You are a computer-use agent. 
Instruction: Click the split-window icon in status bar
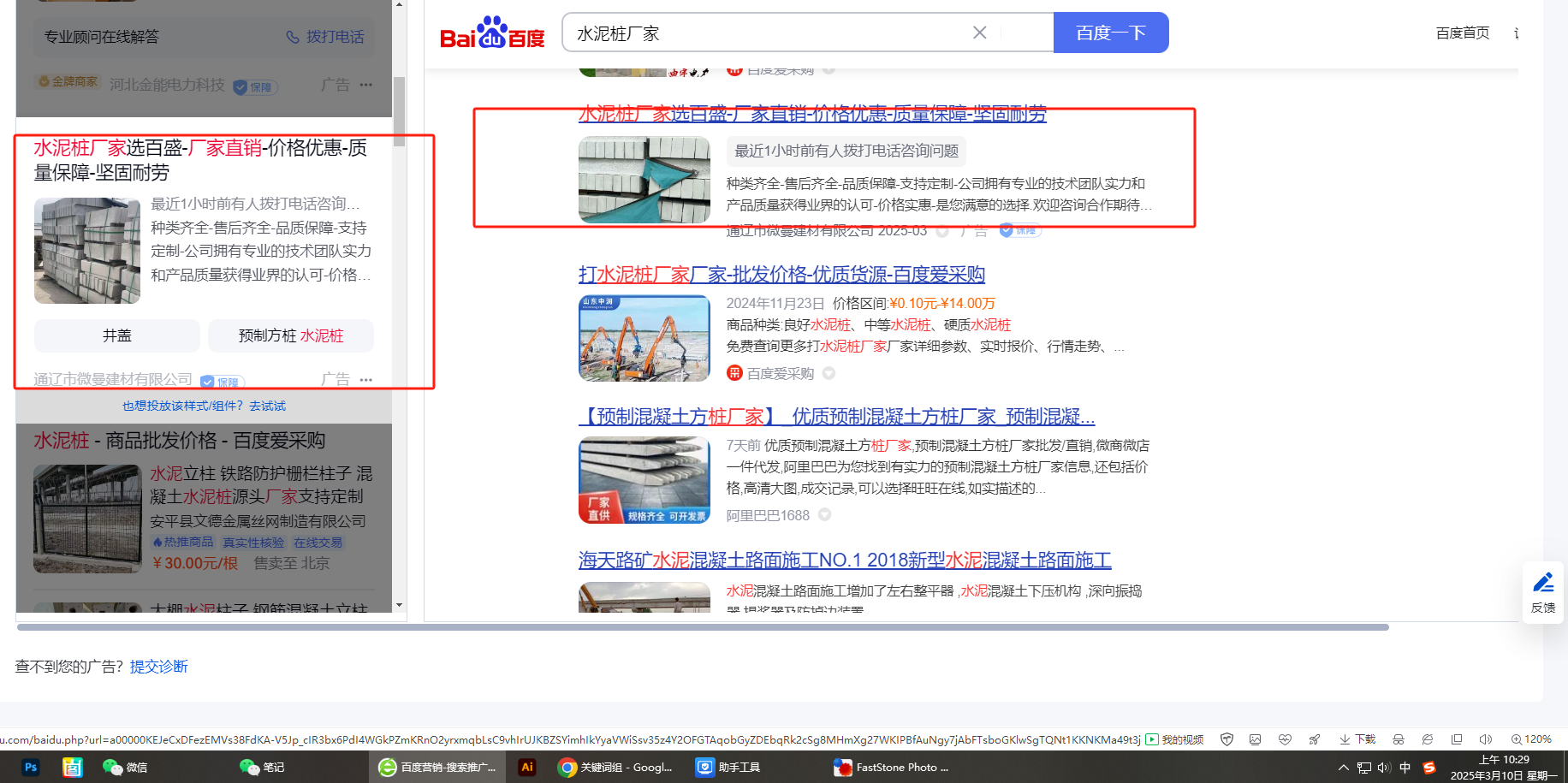pyautogui.click(x=1457, y=739)
